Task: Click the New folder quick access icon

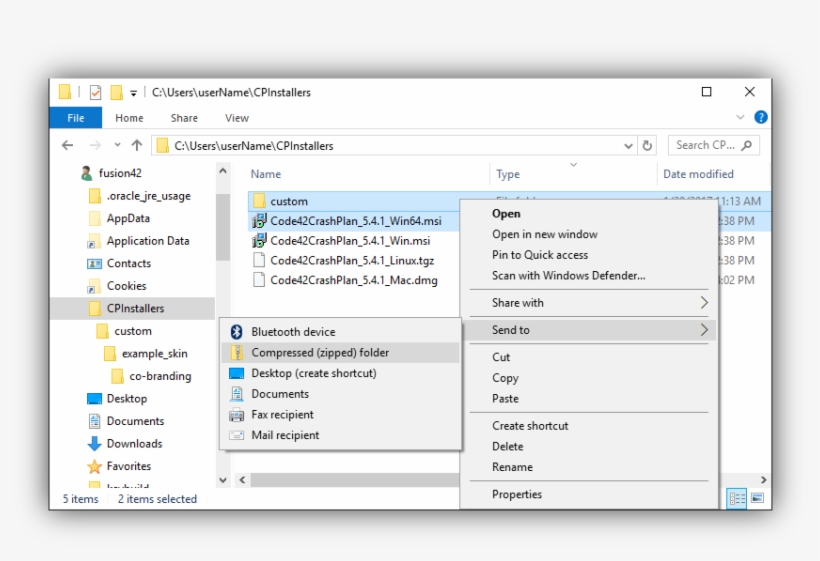Action: click(x=117, y=93)
